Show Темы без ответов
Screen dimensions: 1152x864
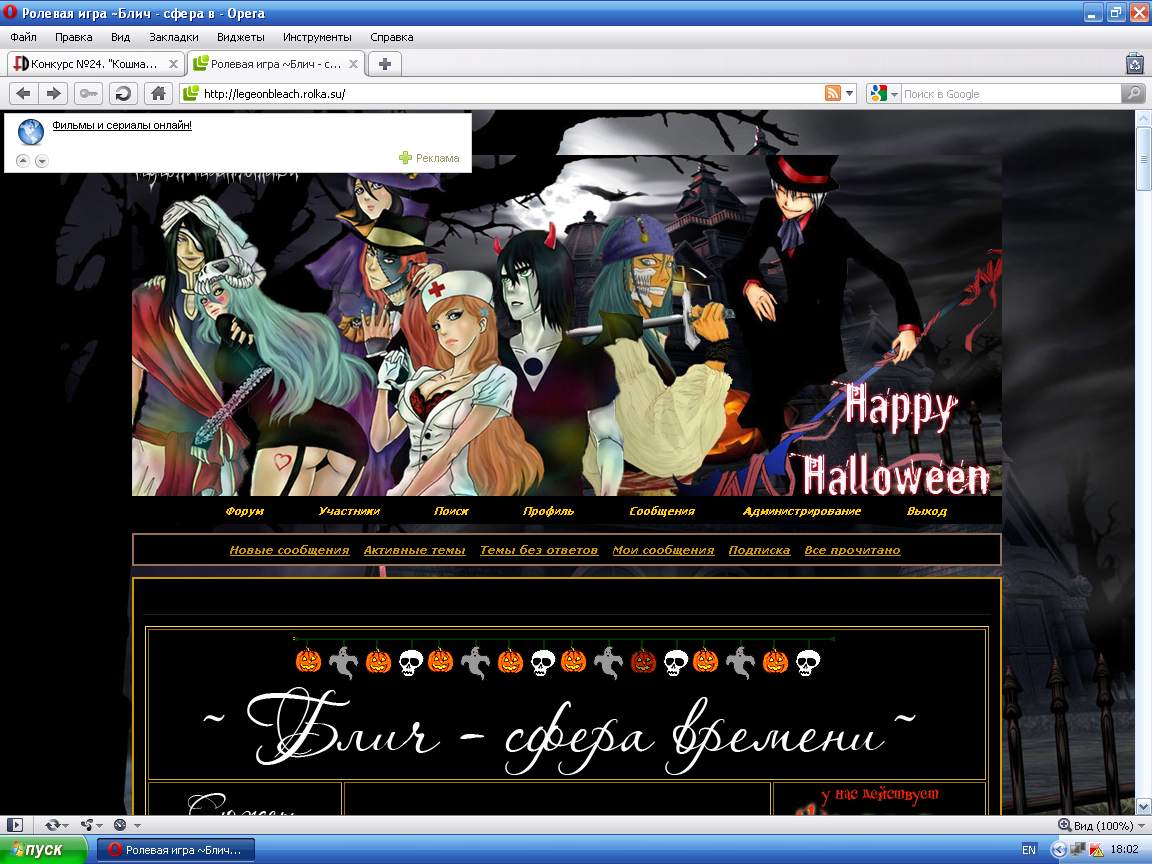pyautogui.click(x=539, y=550)
